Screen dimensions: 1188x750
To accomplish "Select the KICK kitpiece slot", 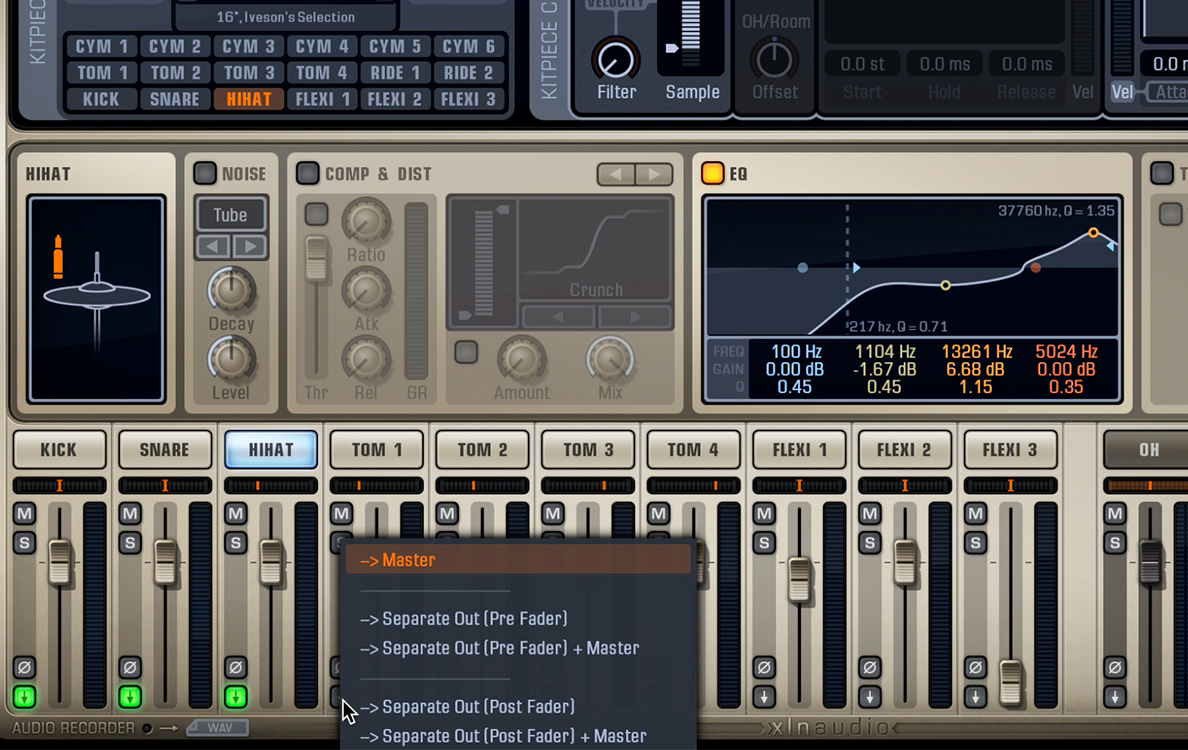I will click(101, 99).
